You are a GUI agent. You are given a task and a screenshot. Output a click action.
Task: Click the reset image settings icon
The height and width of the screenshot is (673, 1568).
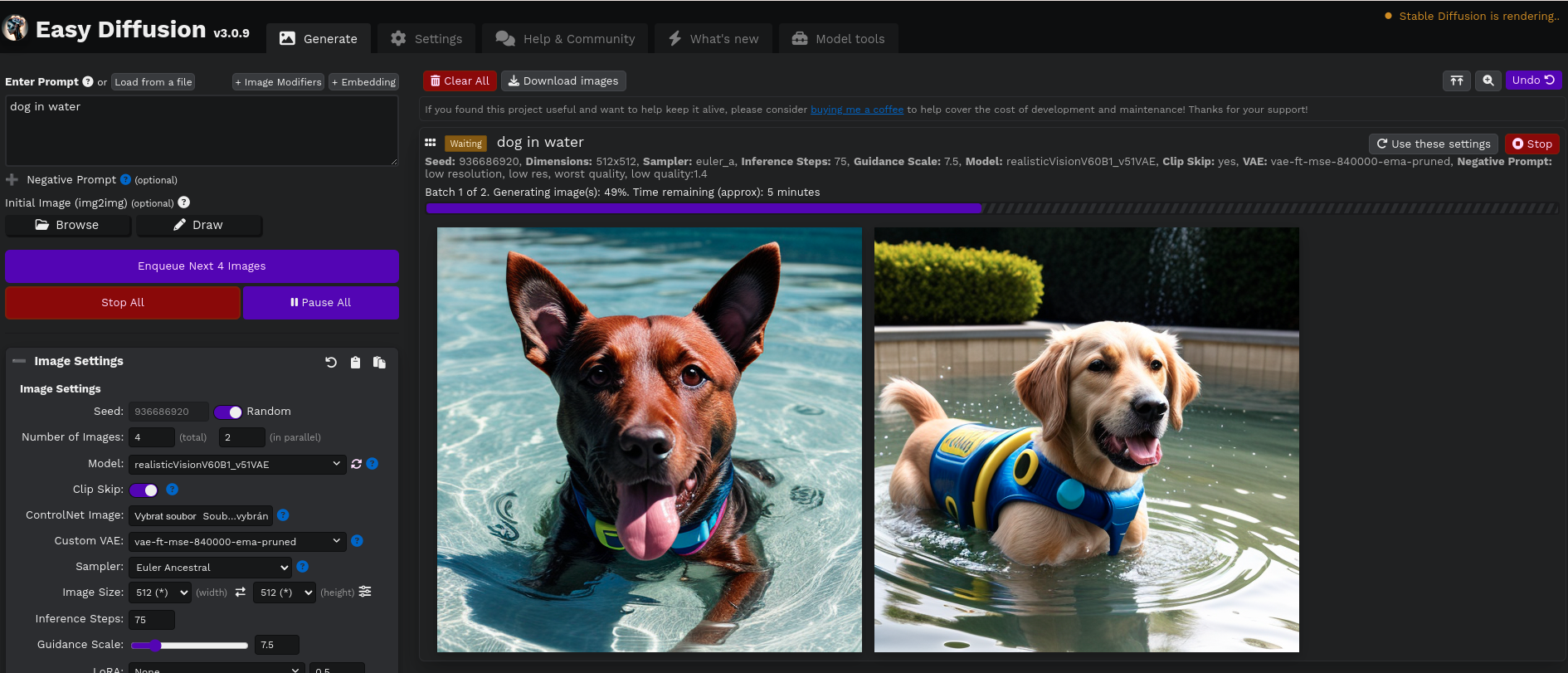pyautogui.click(x=331, y=363)
